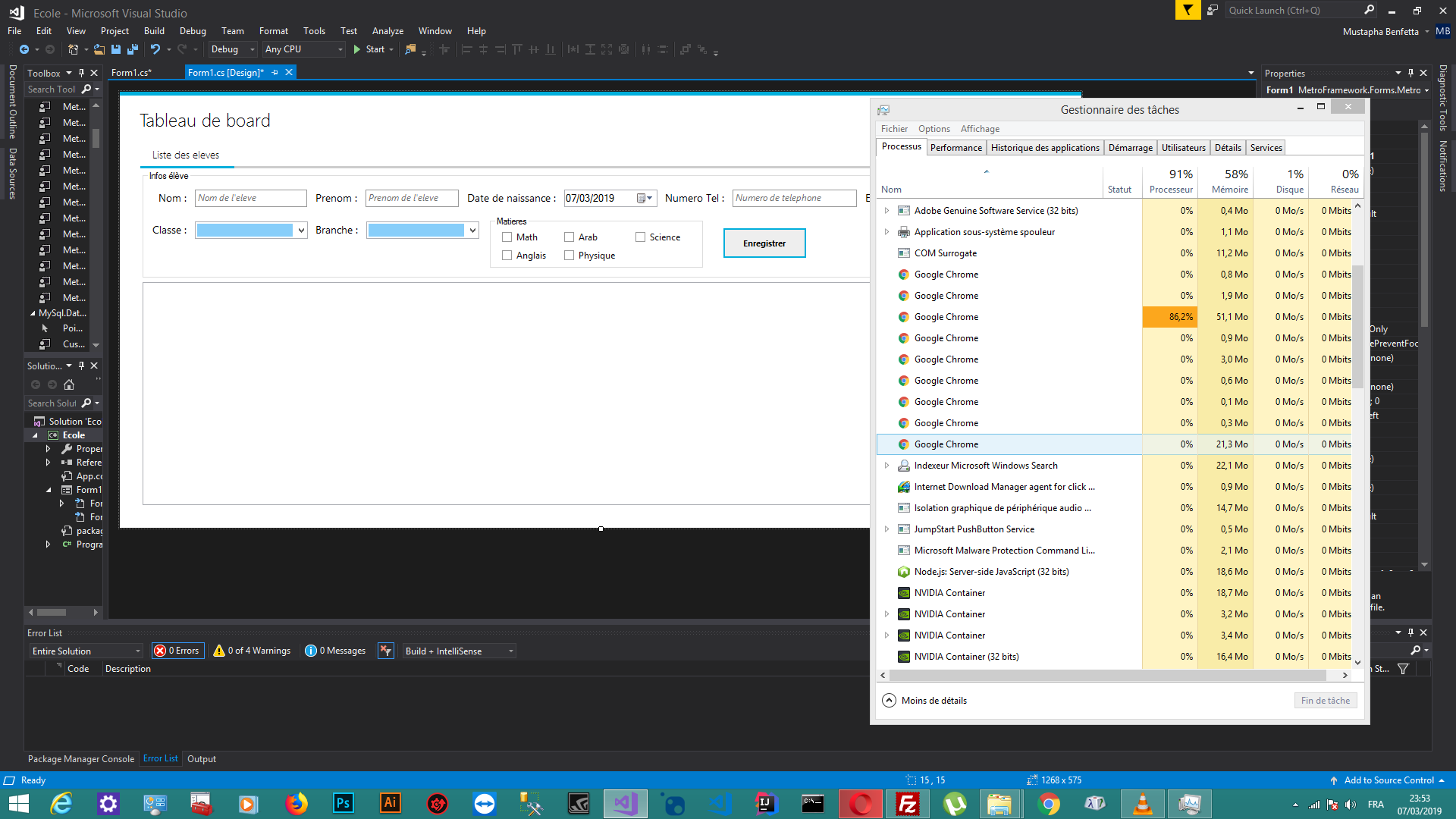Check the Anglais checkbox

(507, 256)
